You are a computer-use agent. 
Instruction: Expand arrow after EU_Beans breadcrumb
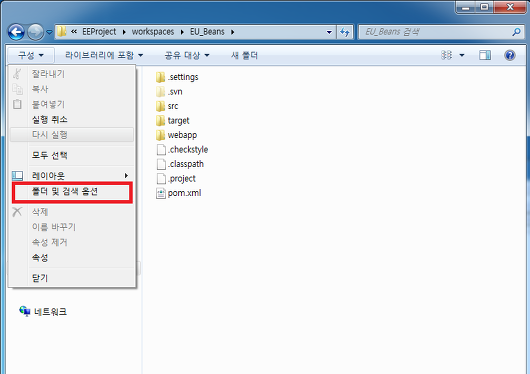(x=233, y=32)
